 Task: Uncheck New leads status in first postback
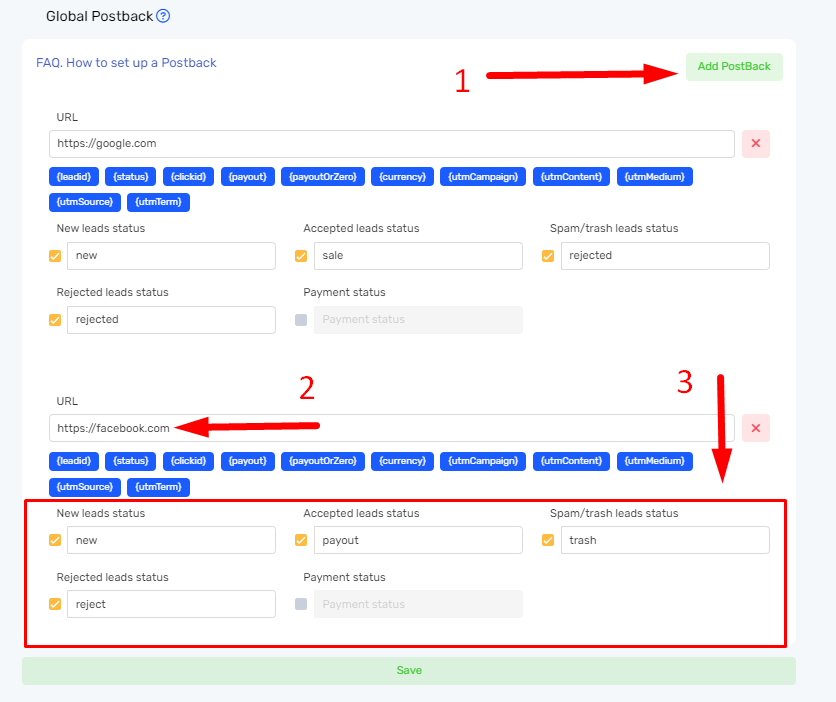click(55, 256)
